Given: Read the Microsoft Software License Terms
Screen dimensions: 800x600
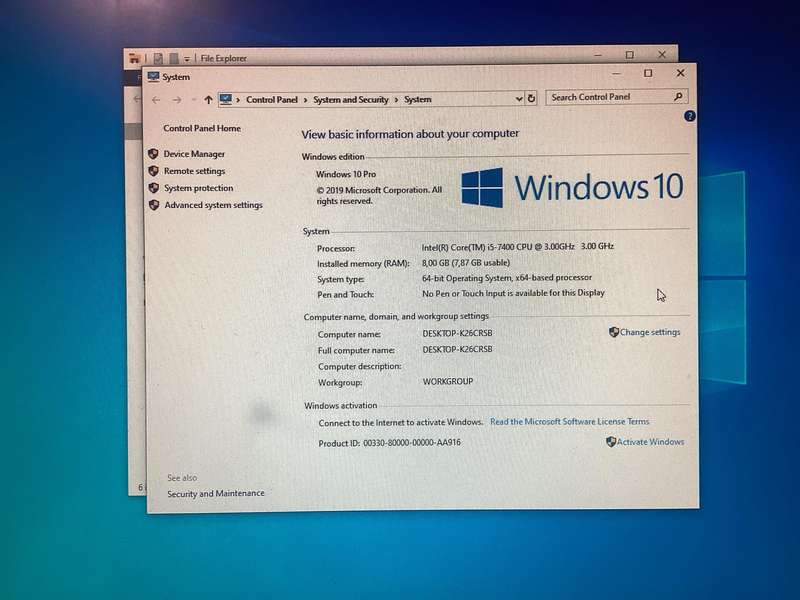Looking at the screenshot, I should tap(569, 421).
